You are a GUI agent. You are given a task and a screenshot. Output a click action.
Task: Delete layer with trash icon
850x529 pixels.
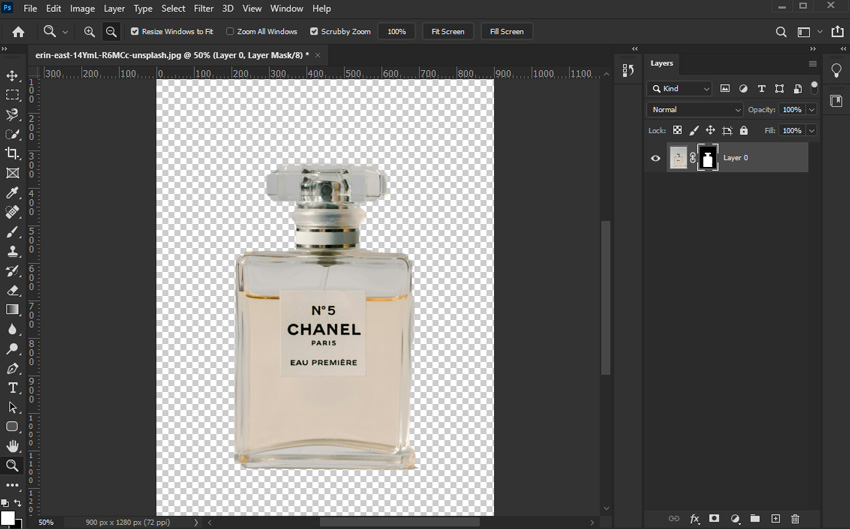coord(795,519)
